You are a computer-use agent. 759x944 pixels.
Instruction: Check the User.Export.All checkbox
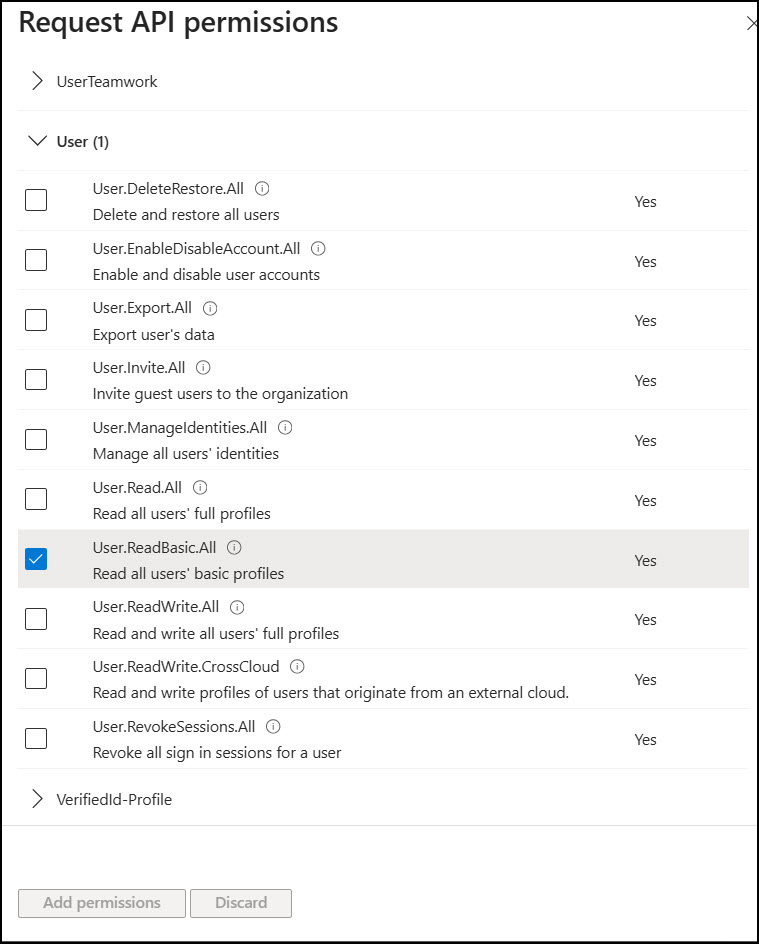36,320
